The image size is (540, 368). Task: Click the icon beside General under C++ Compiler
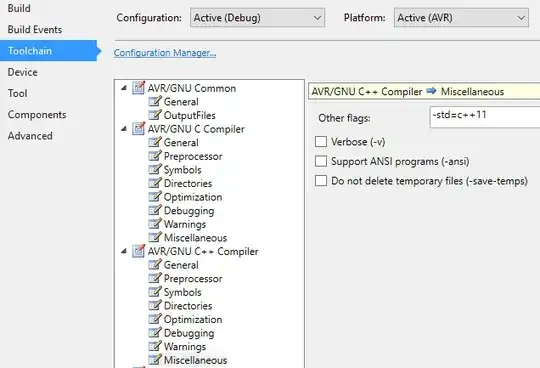155,264
